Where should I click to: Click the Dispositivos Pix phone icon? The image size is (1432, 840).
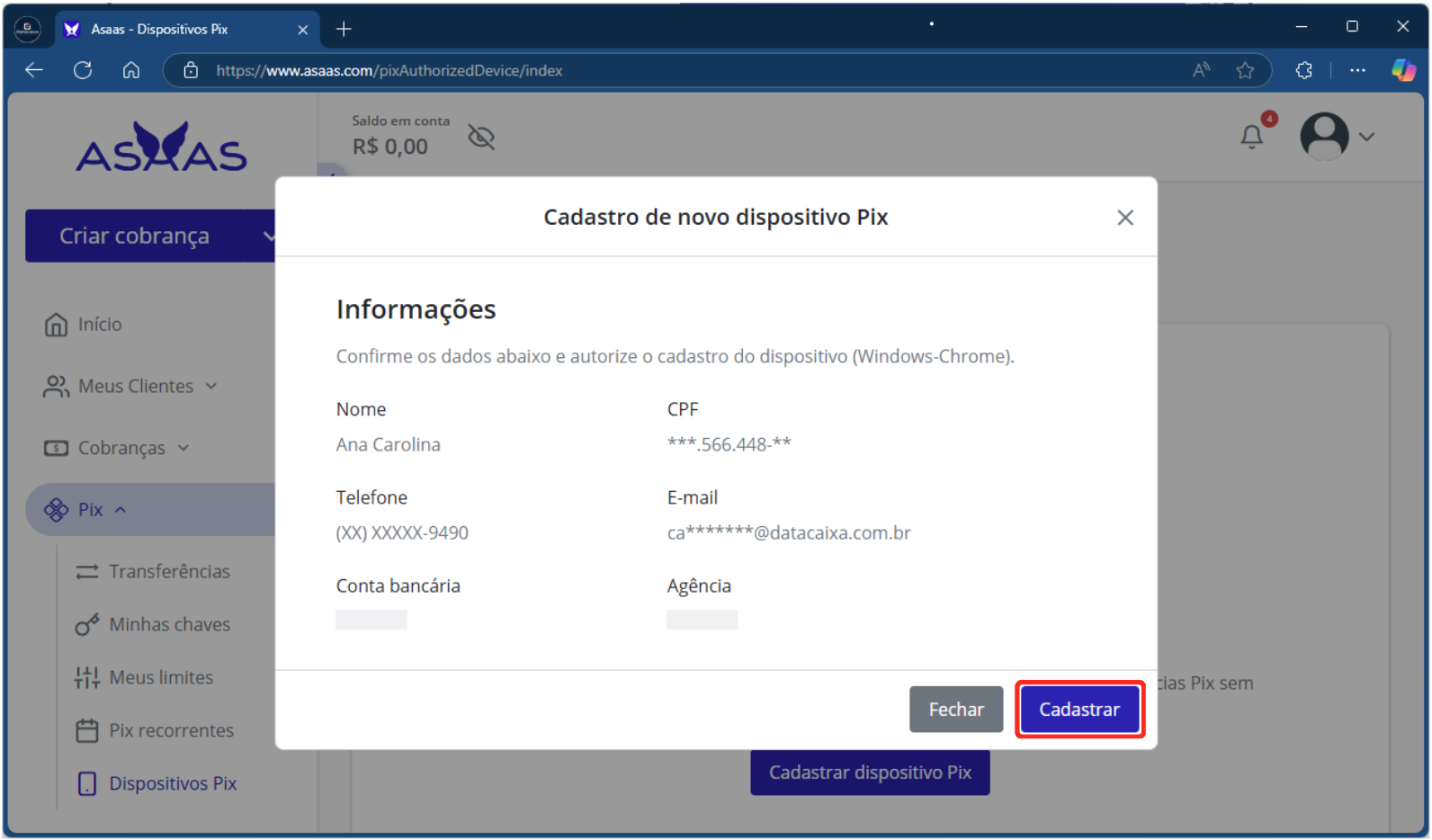pyautogui.click(x=87, y=784)
